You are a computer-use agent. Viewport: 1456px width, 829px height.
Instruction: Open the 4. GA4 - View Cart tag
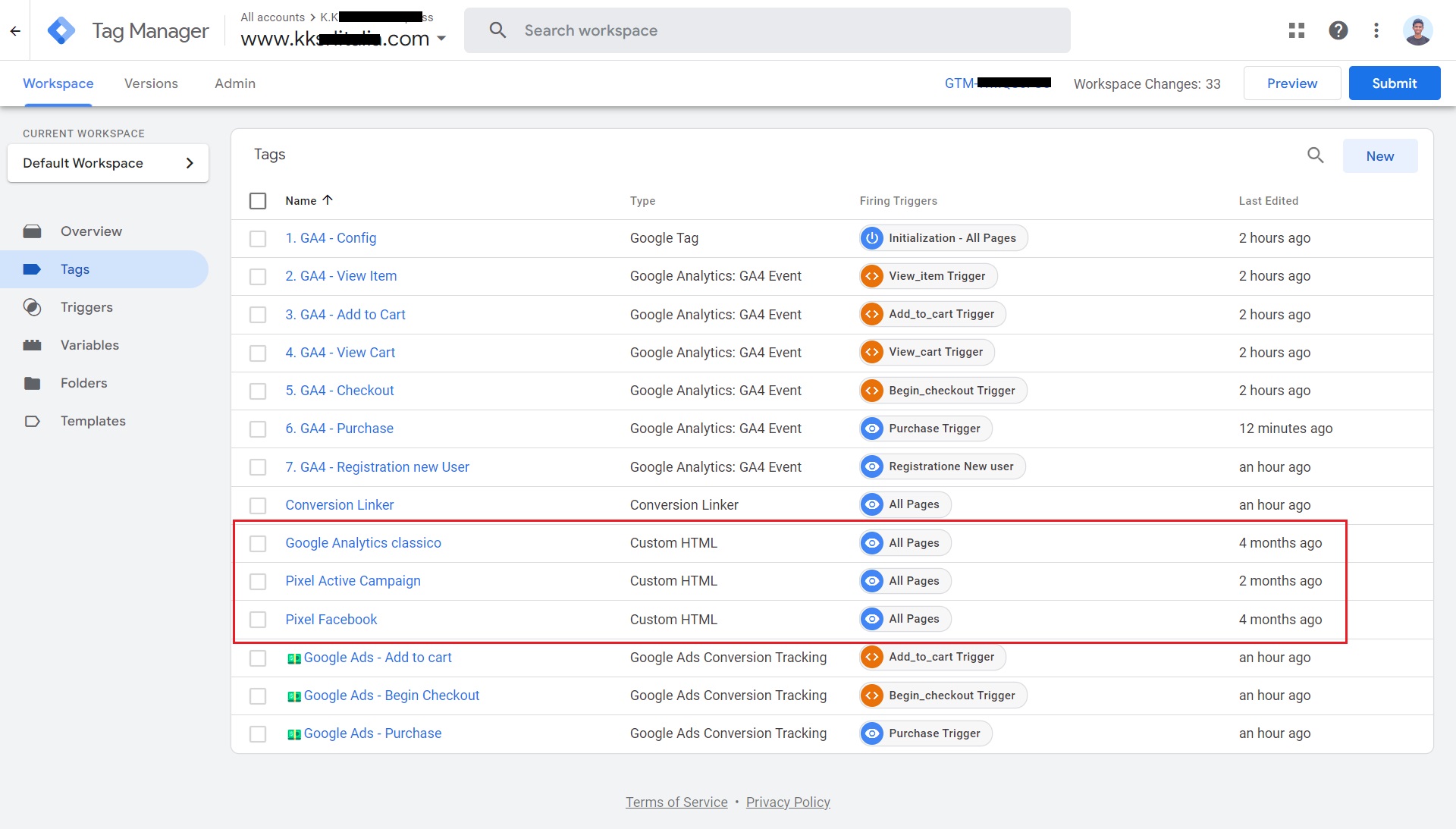340,353
